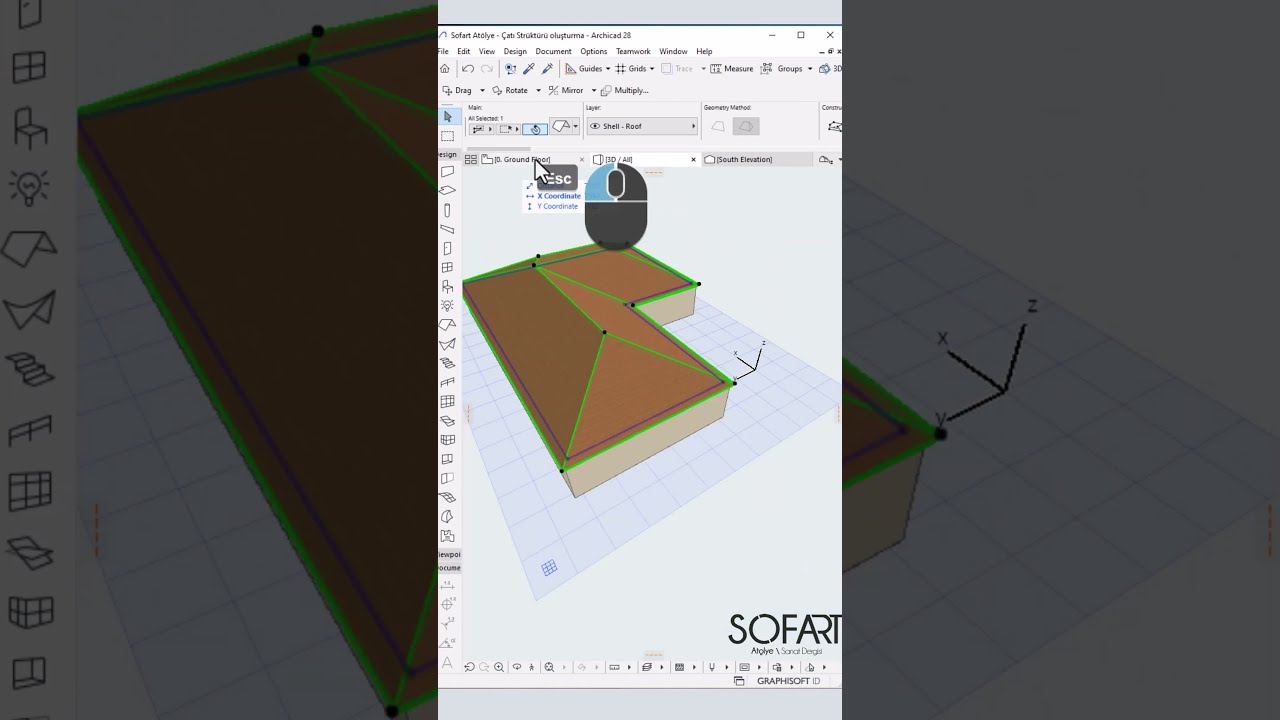1280x720 pixels.
Task: Select the Stair tool in toolbox
Action: tap(447, 363)
